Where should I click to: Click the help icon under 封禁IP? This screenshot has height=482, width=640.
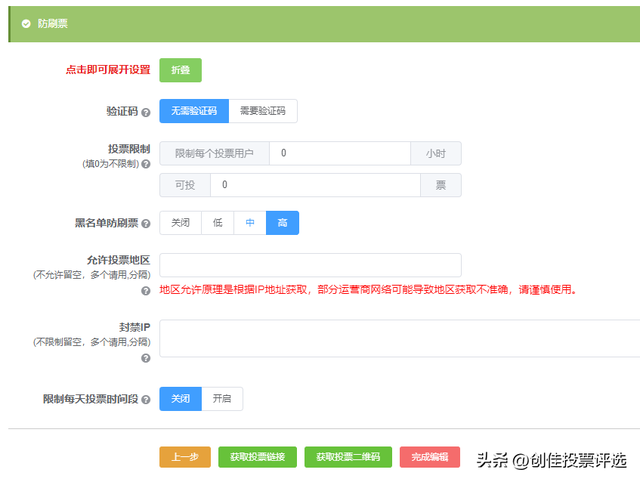(146, 357)
